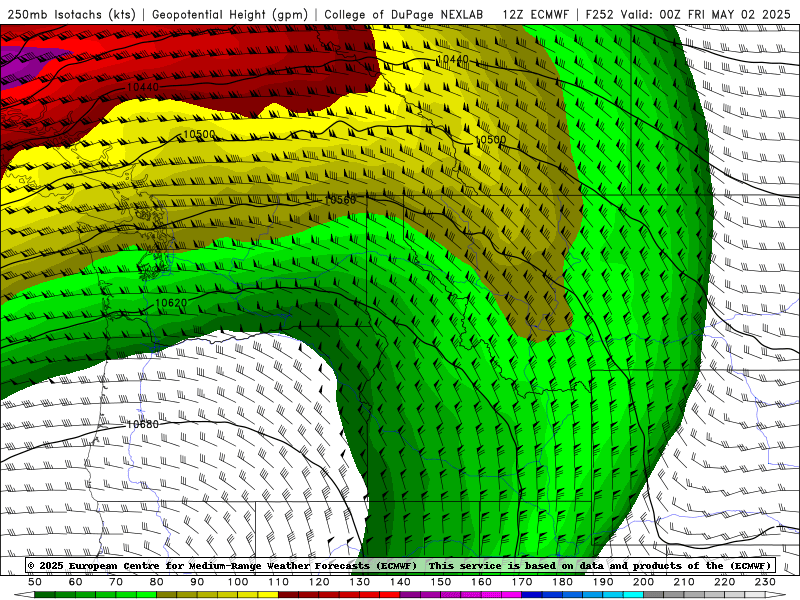
Task: Click the 220 value on the color scale
Action: click(x=724, y=582)
